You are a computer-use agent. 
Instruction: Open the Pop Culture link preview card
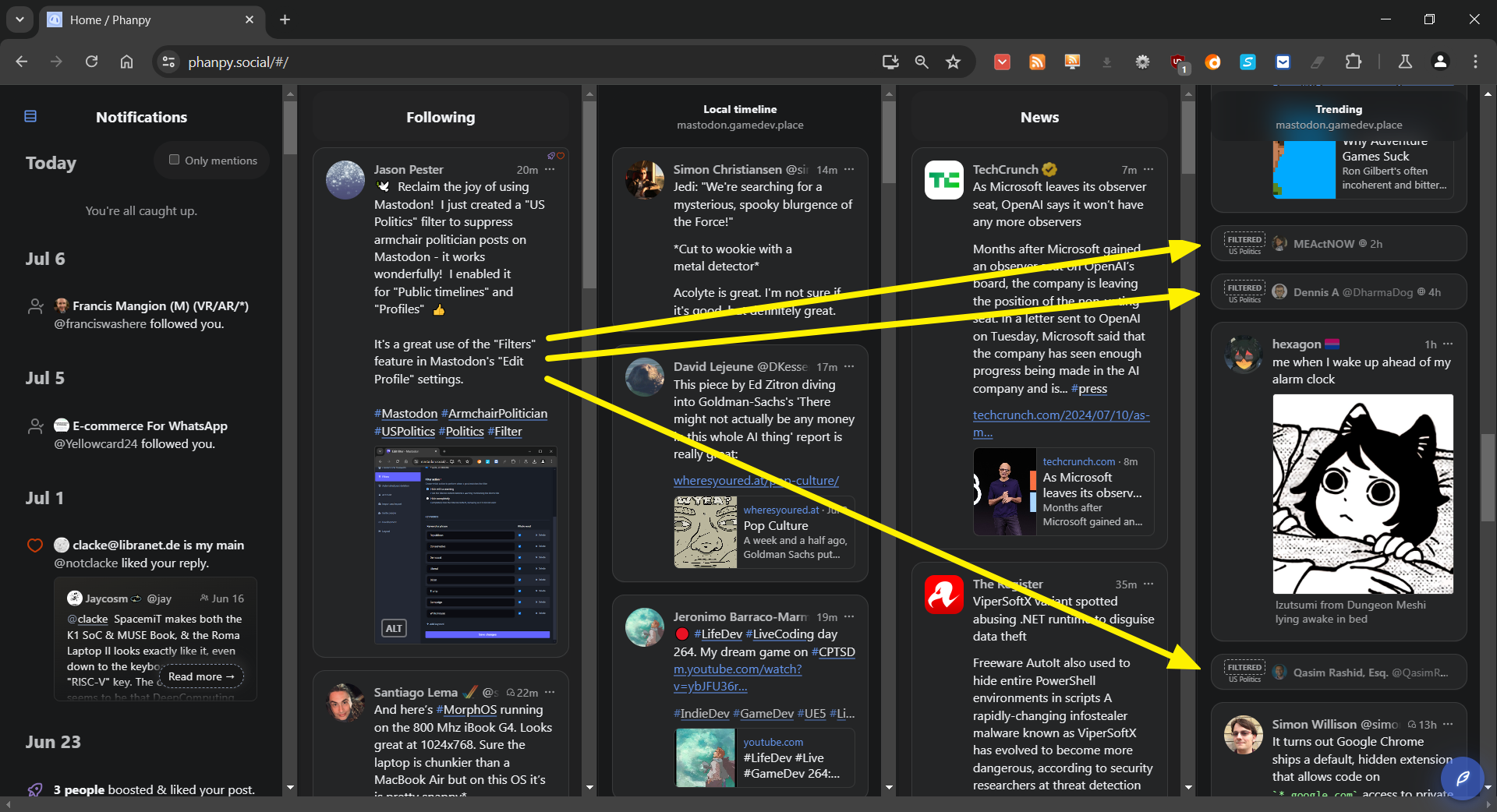[764, 532]
